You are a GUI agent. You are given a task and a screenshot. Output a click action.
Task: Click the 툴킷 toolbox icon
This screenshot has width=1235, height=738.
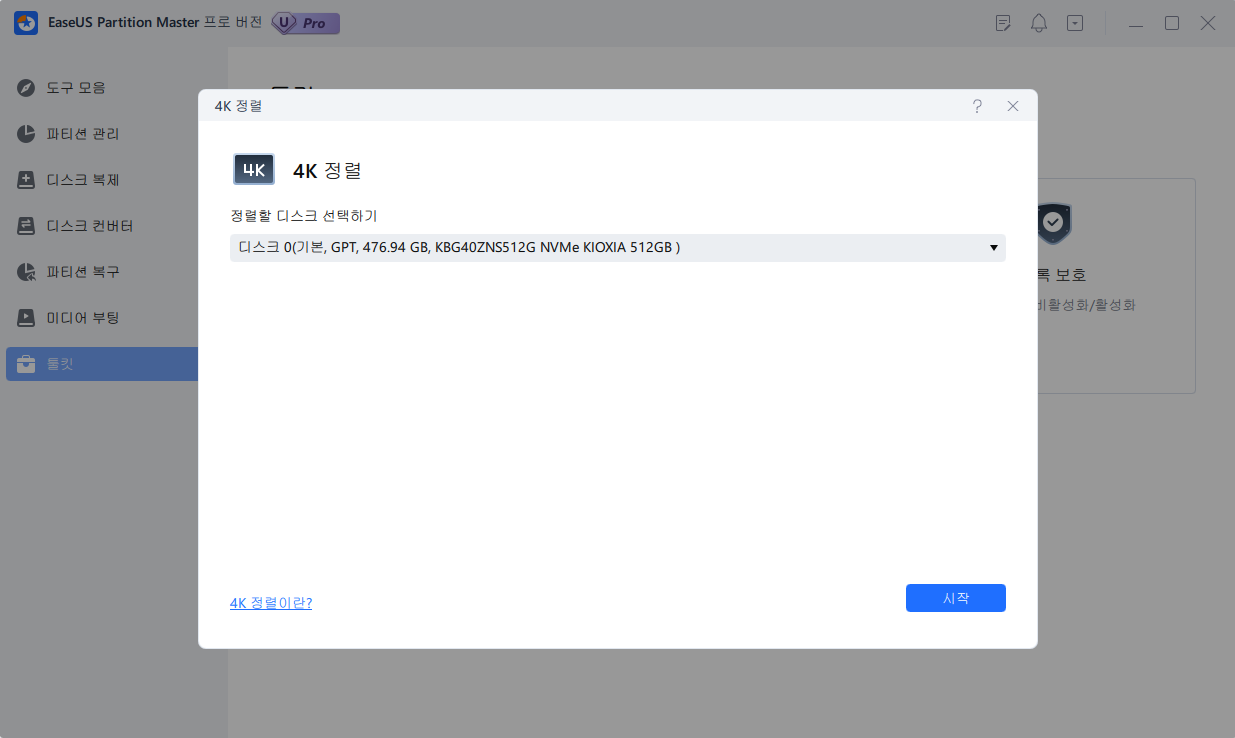[27, 364]
